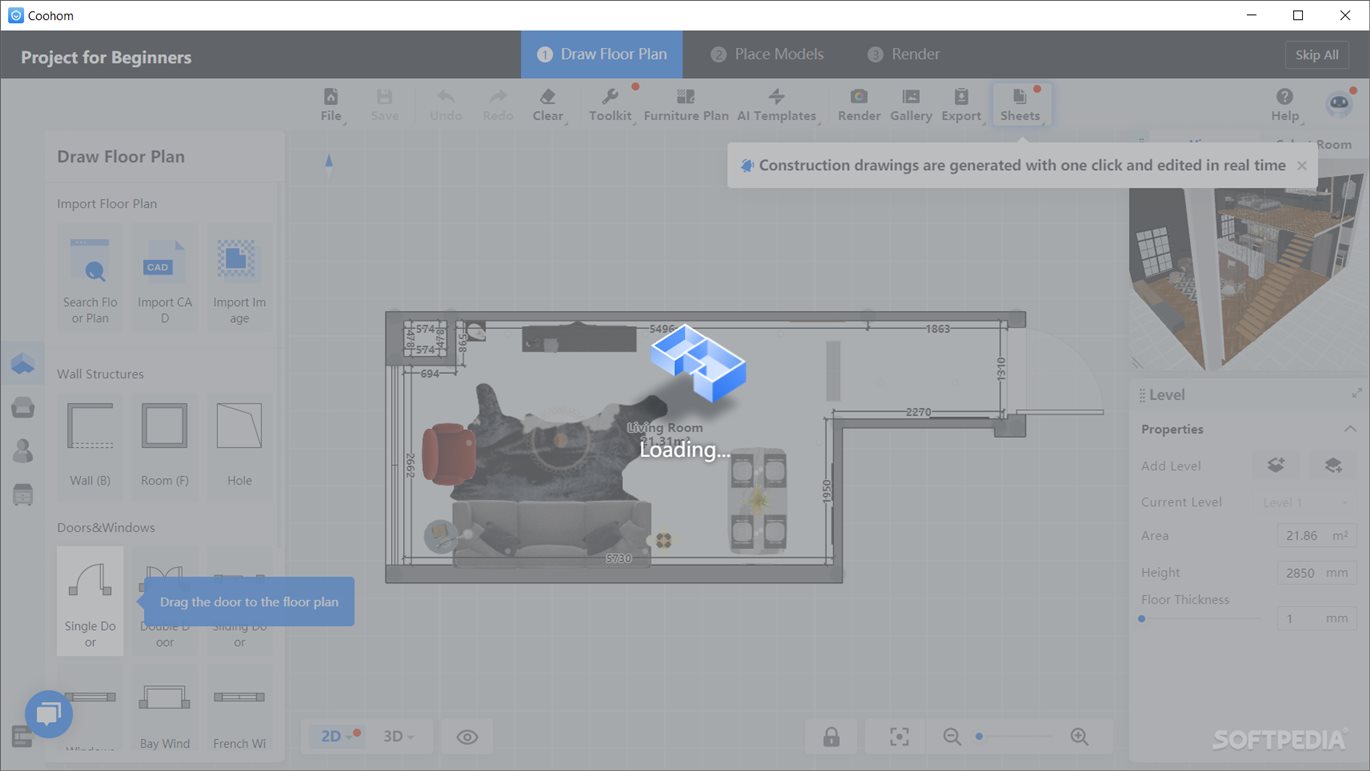This screenshot has width=1370, height=771.
Task: Edit the Height value field
Action: tap(1315, 573)
